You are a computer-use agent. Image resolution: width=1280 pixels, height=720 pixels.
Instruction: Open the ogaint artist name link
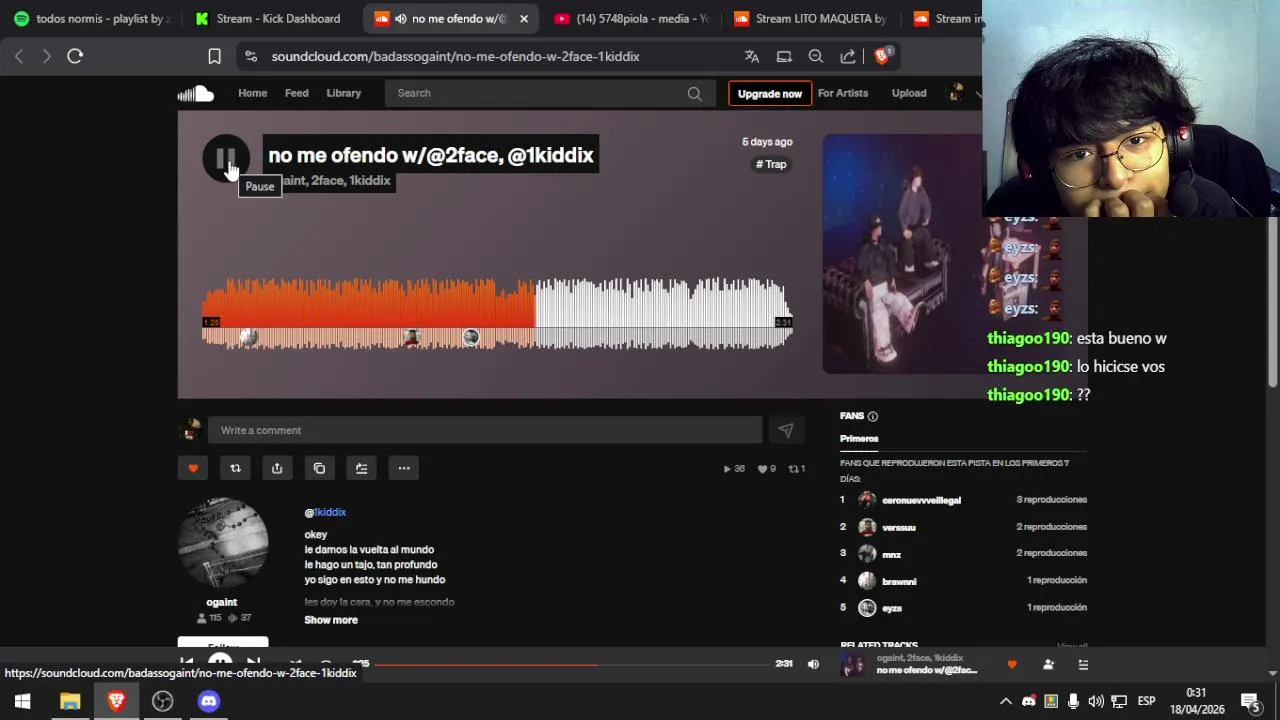[x=222, y=602]
